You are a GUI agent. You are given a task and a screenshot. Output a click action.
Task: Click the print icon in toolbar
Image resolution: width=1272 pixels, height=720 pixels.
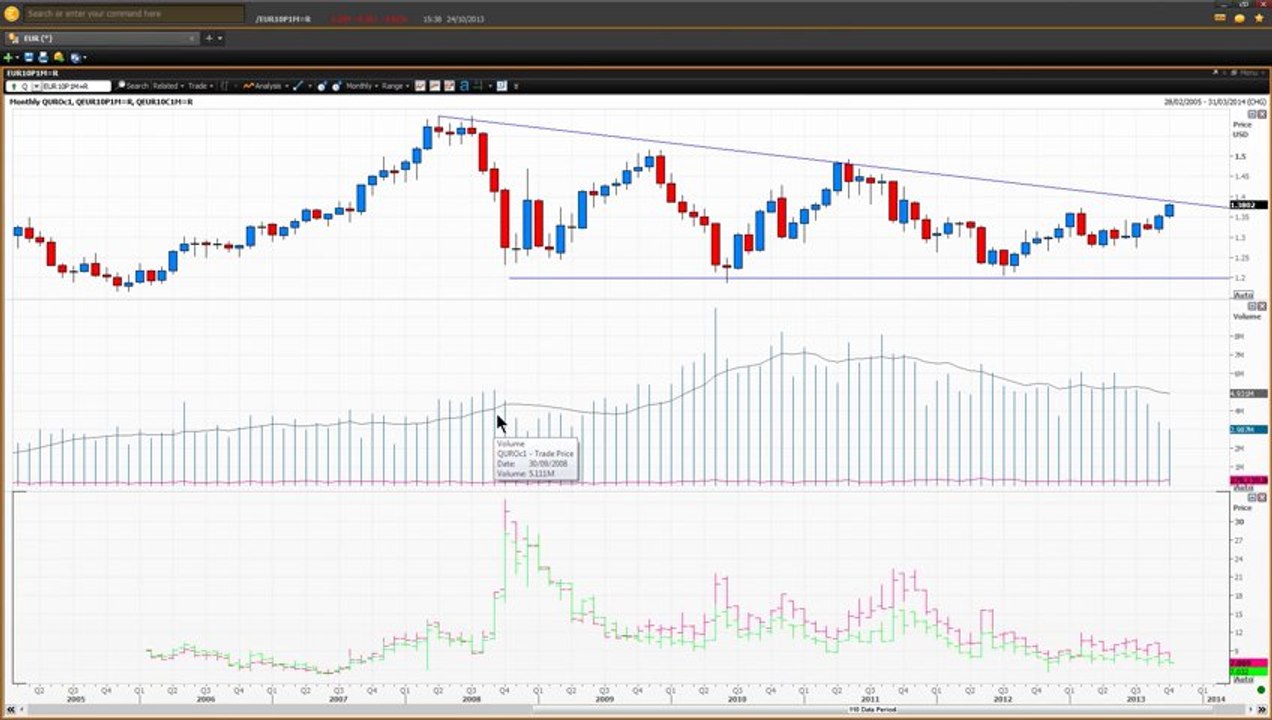click(x=43, y=57)
